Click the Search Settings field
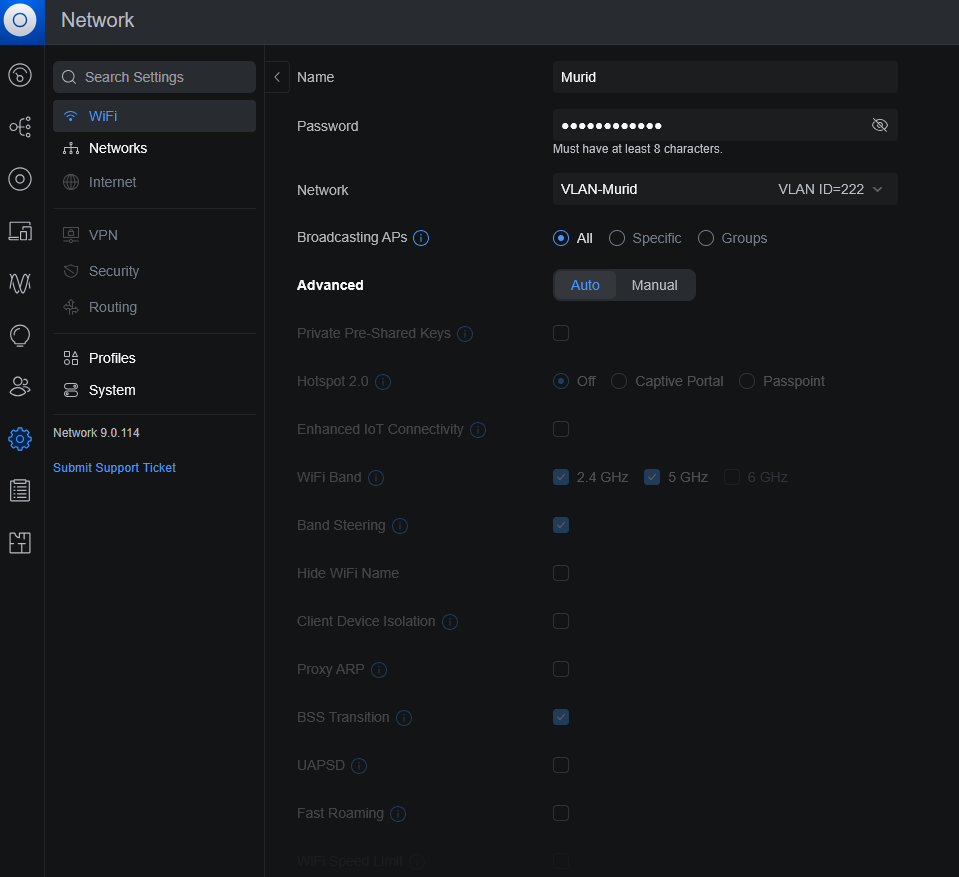The height and width of the screenshot is (877, 959). pyautogui.click(x=155, y=77)
